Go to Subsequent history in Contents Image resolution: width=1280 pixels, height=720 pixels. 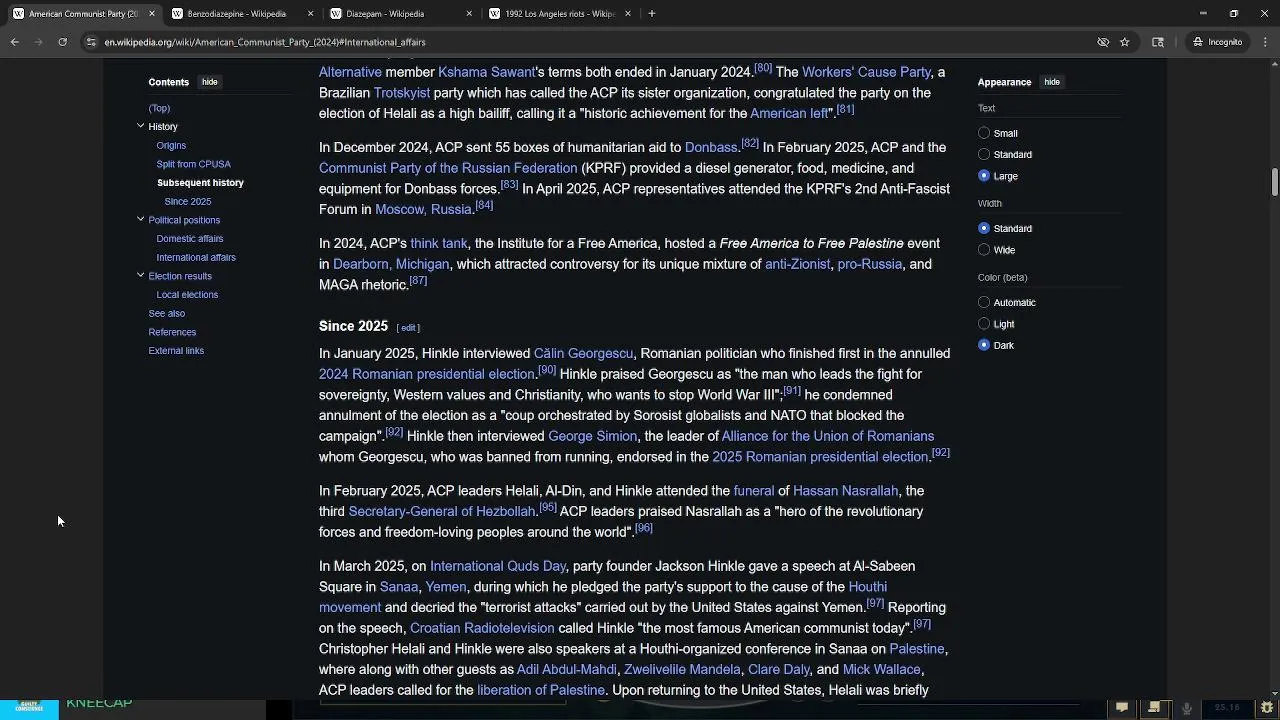point(200,183)
